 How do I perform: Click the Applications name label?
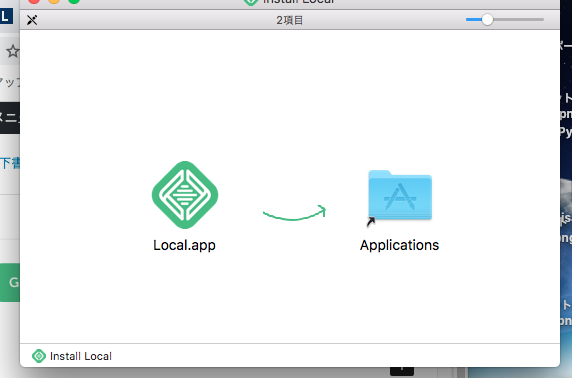coord(399,245)
